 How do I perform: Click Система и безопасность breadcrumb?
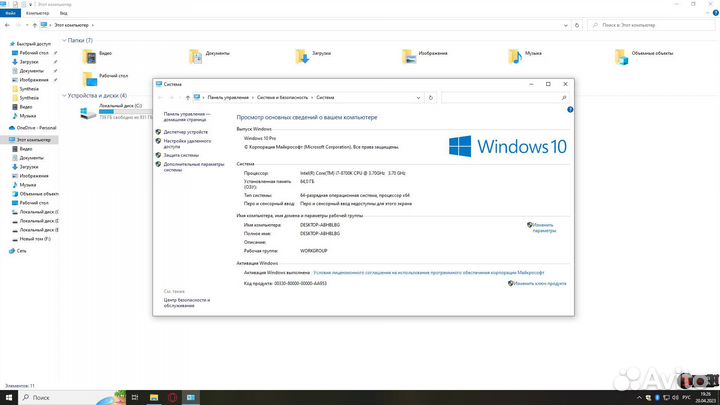point(282,97)
